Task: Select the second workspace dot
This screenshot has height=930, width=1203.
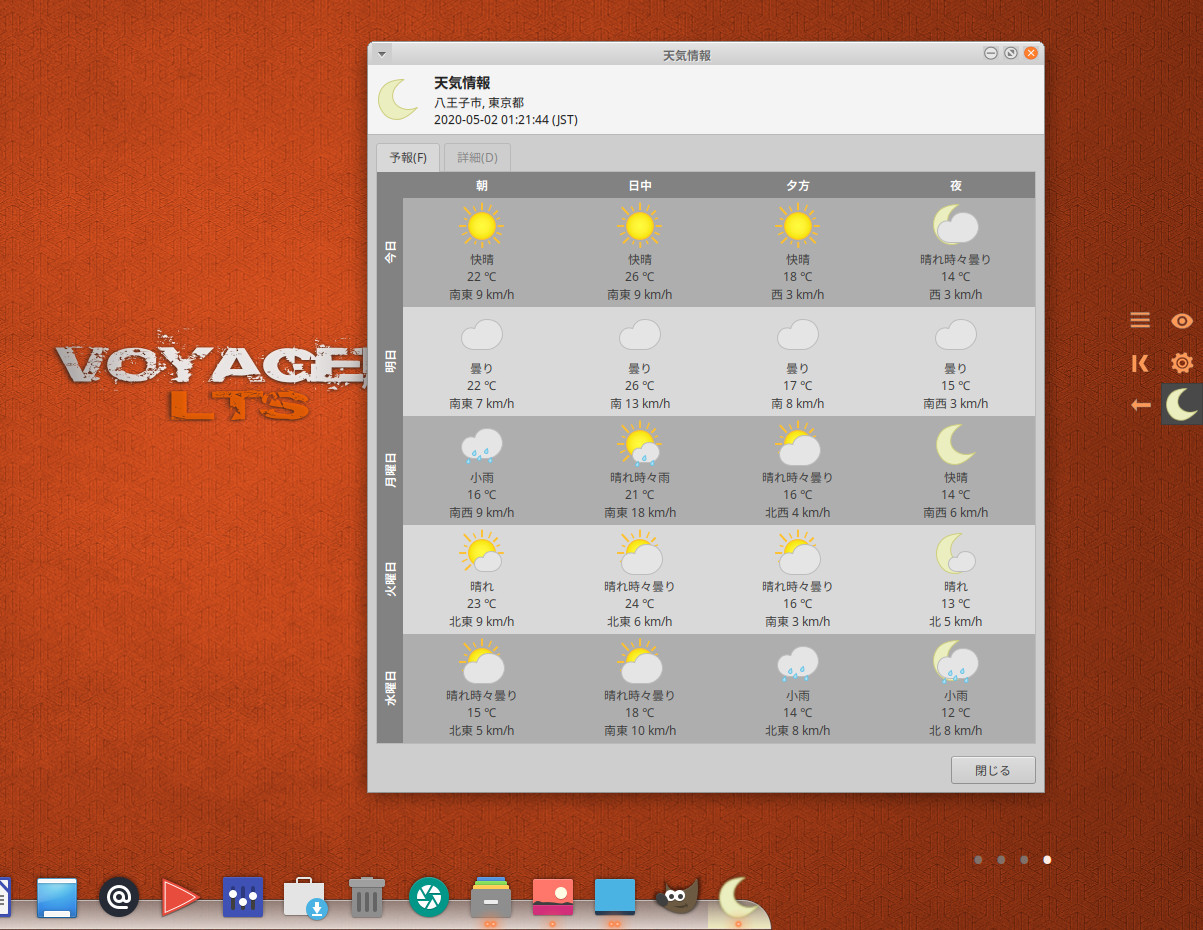Action: (x=1001, y=859)
